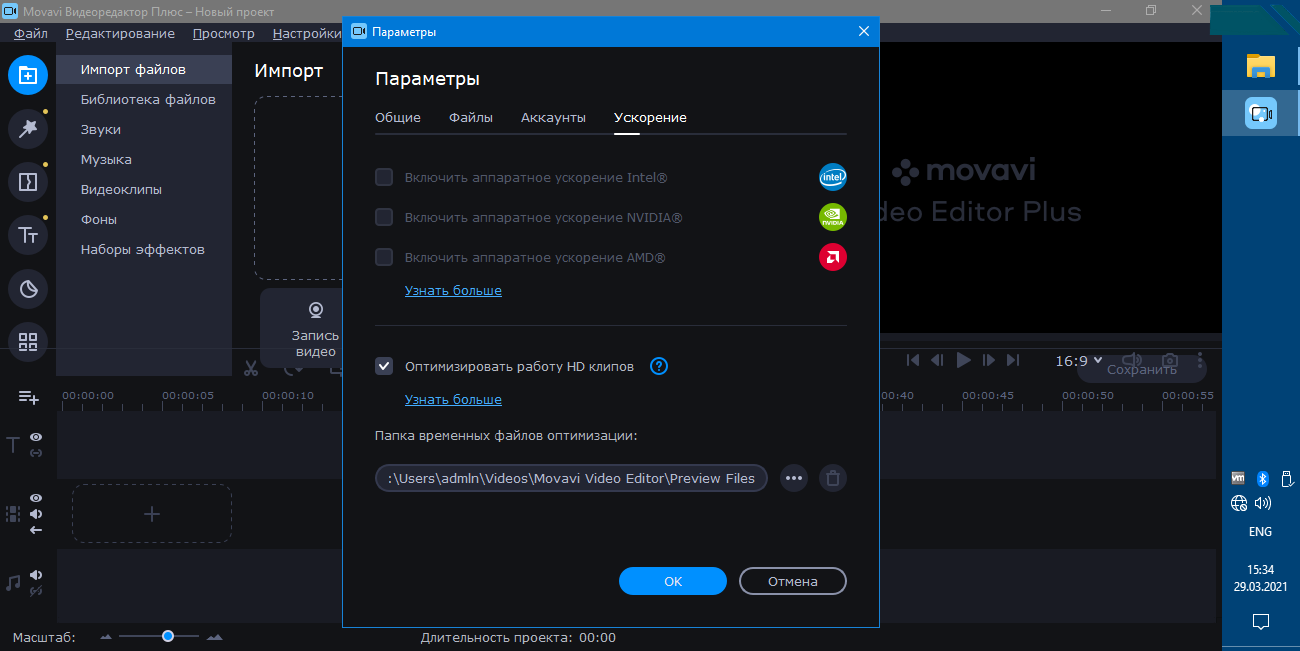Enable NVIDIA hardware acceleration checkbox
Screen dimensions: 1300x651
[384, 217]
